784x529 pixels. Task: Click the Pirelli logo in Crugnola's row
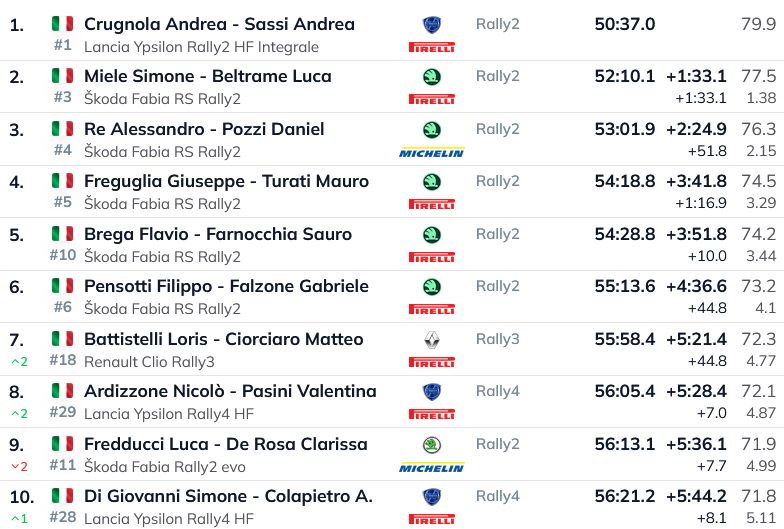[x=431, y=47]
